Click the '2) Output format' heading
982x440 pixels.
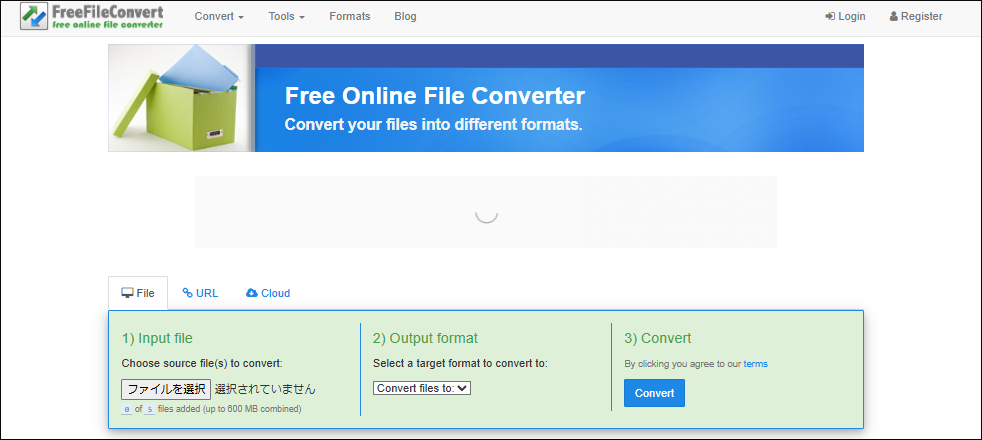(425, 339)
